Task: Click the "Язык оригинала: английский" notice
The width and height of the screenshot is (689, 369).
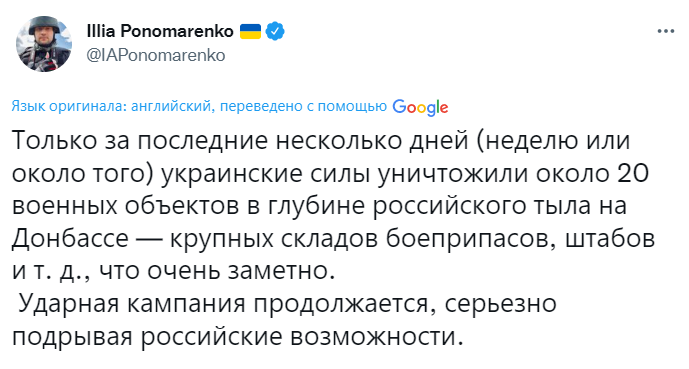Action: [x=111, y=106]
